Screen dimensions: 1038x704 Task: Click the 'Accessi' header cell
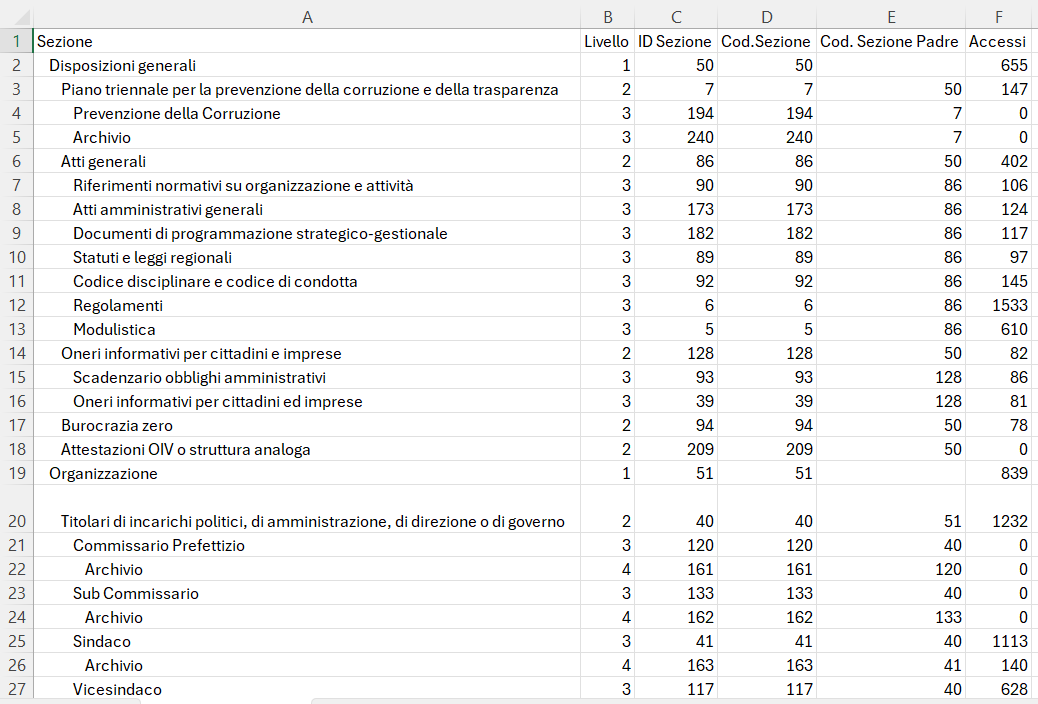pyautogui.click(x=997, y=41)
